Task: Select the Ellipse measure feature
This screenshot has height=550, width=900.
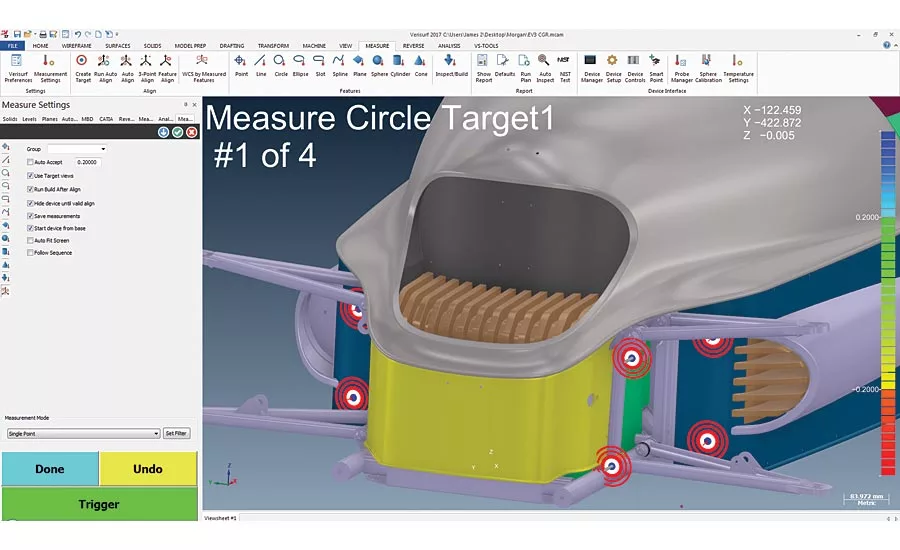Action: point(300,66)
